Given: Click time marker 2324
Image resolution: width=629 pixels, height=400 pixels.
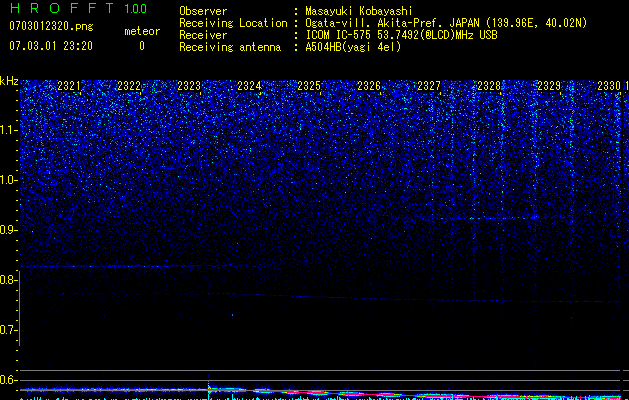Looking at the screenshot, I should 249,86.
